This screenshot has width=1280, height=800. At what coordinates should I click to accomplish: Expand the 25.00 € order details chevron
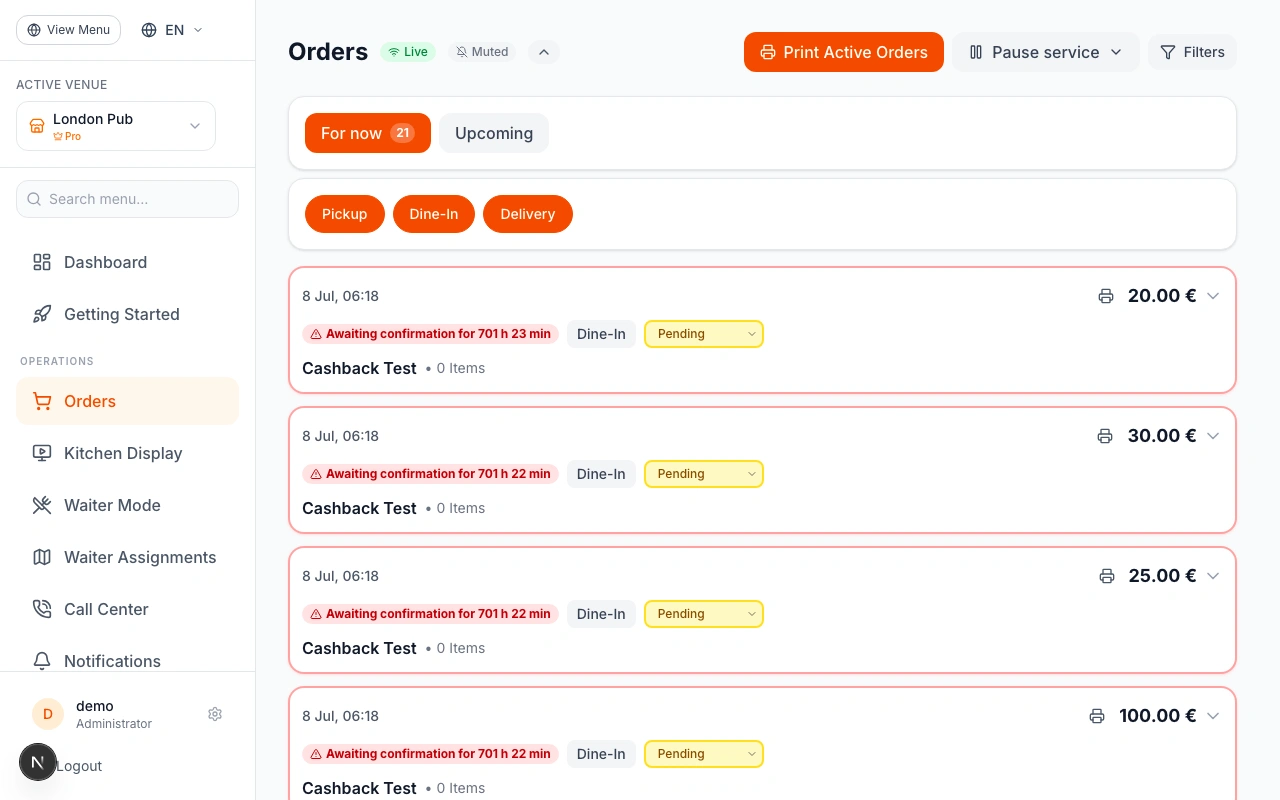point(1213,576)
